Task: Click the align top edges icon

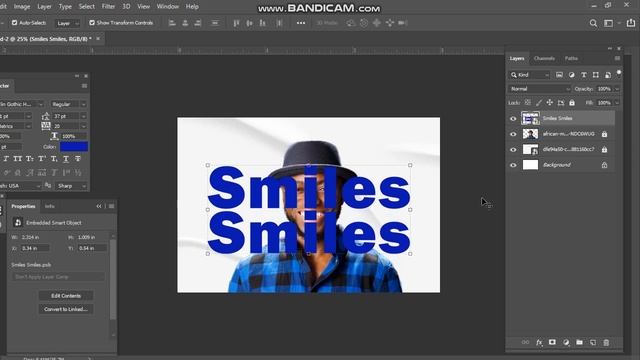Action: [236, 23]
